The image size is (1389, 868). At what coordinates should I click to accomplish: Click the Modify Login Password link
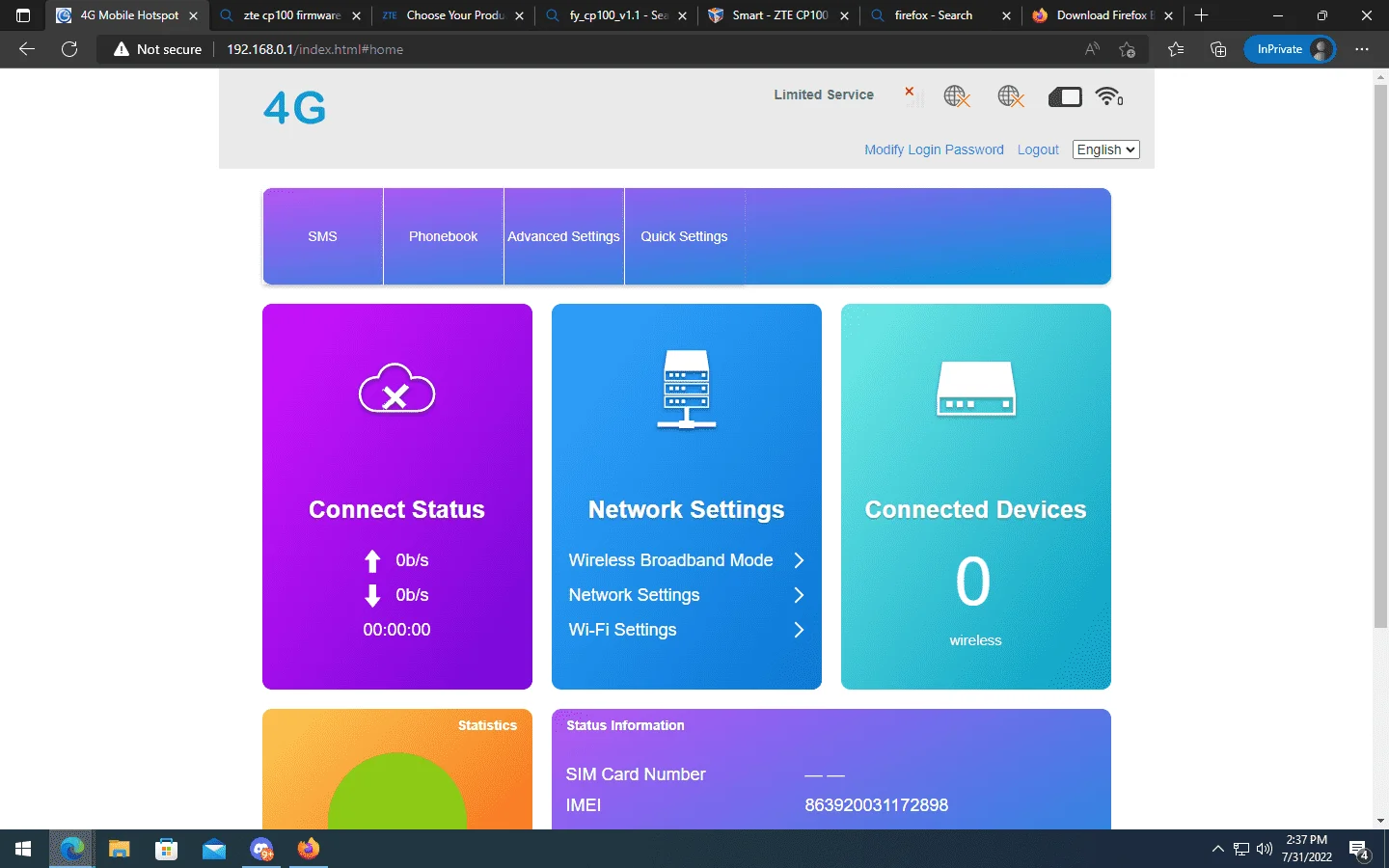pyautogui.click(x=934, y=149)
